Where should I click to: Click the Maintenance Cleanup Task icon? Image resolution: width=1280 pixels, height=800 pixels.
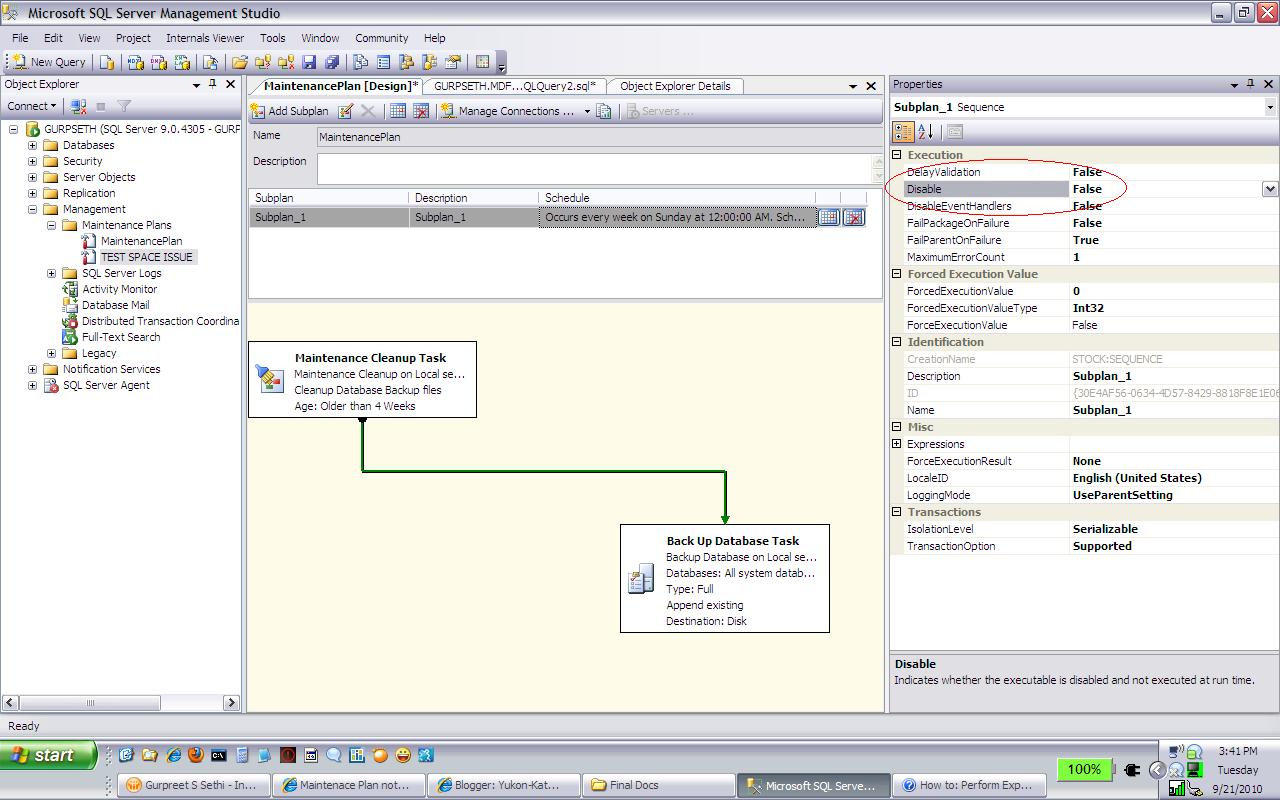coord(270,378)
